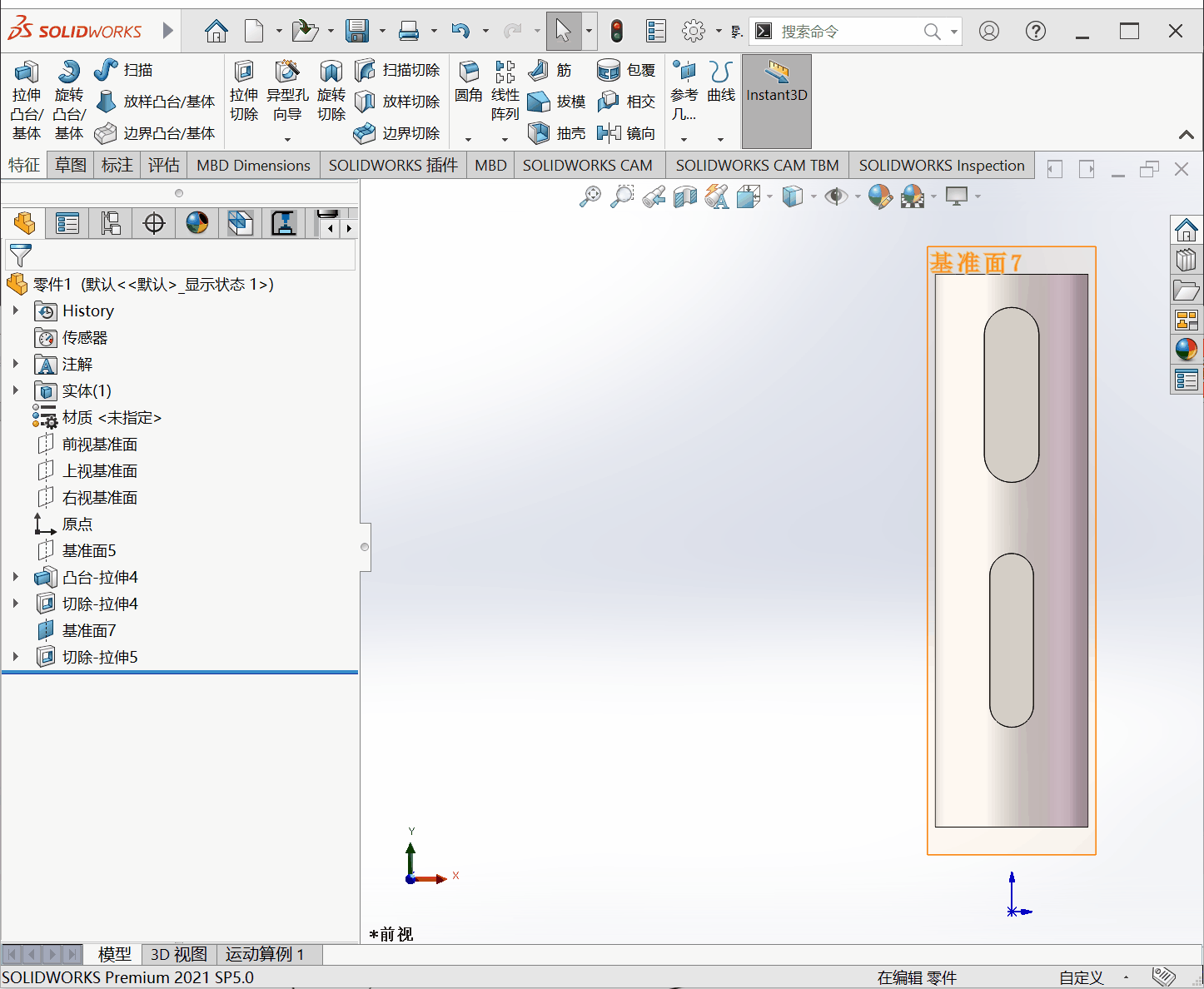
Task: Select the Draft (拔模) tool
Action: tap(557, 102)
